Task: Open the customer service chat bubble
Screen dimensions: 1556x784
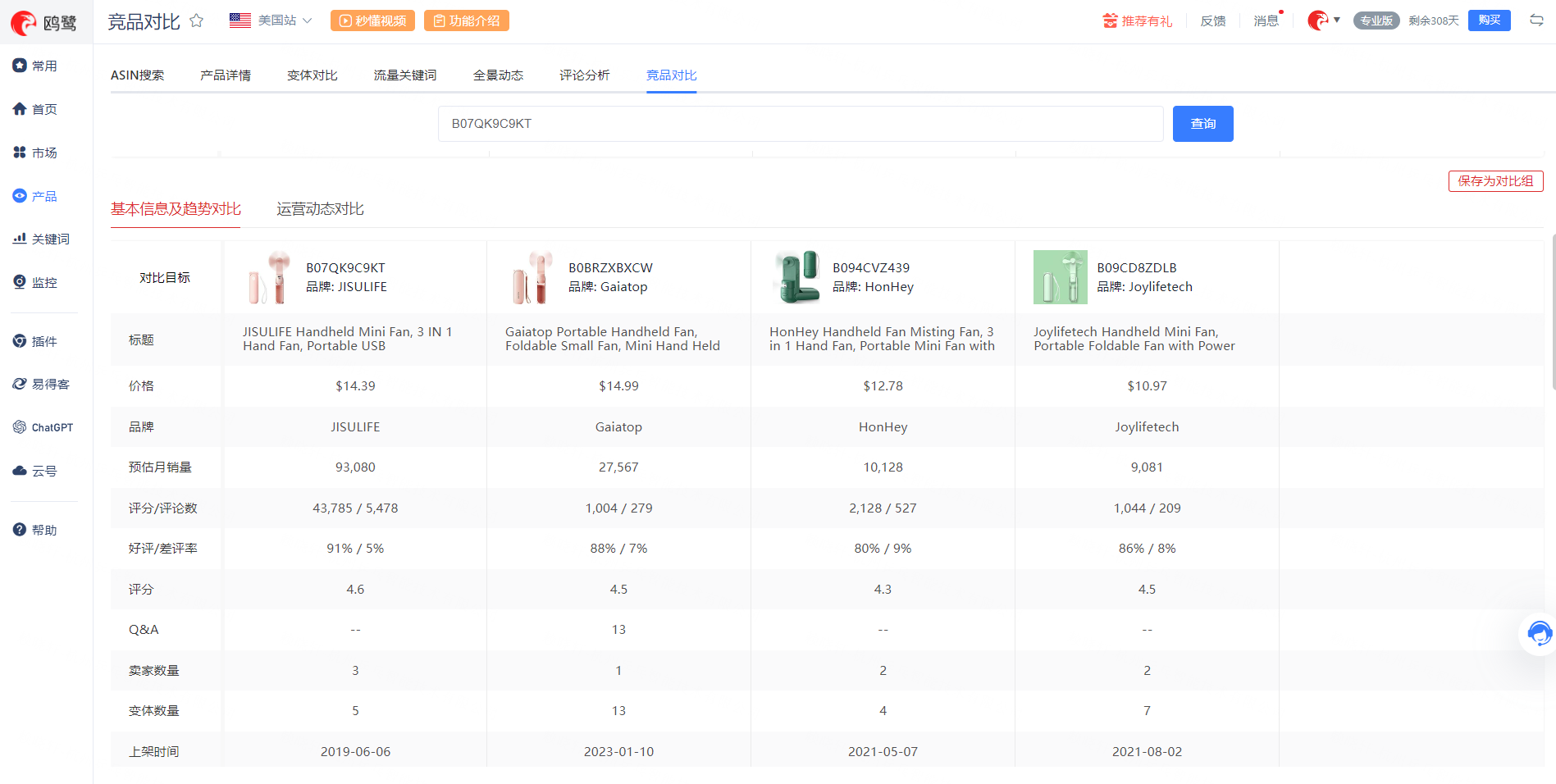Action: pyautogui.click(x=1539, y=633)
